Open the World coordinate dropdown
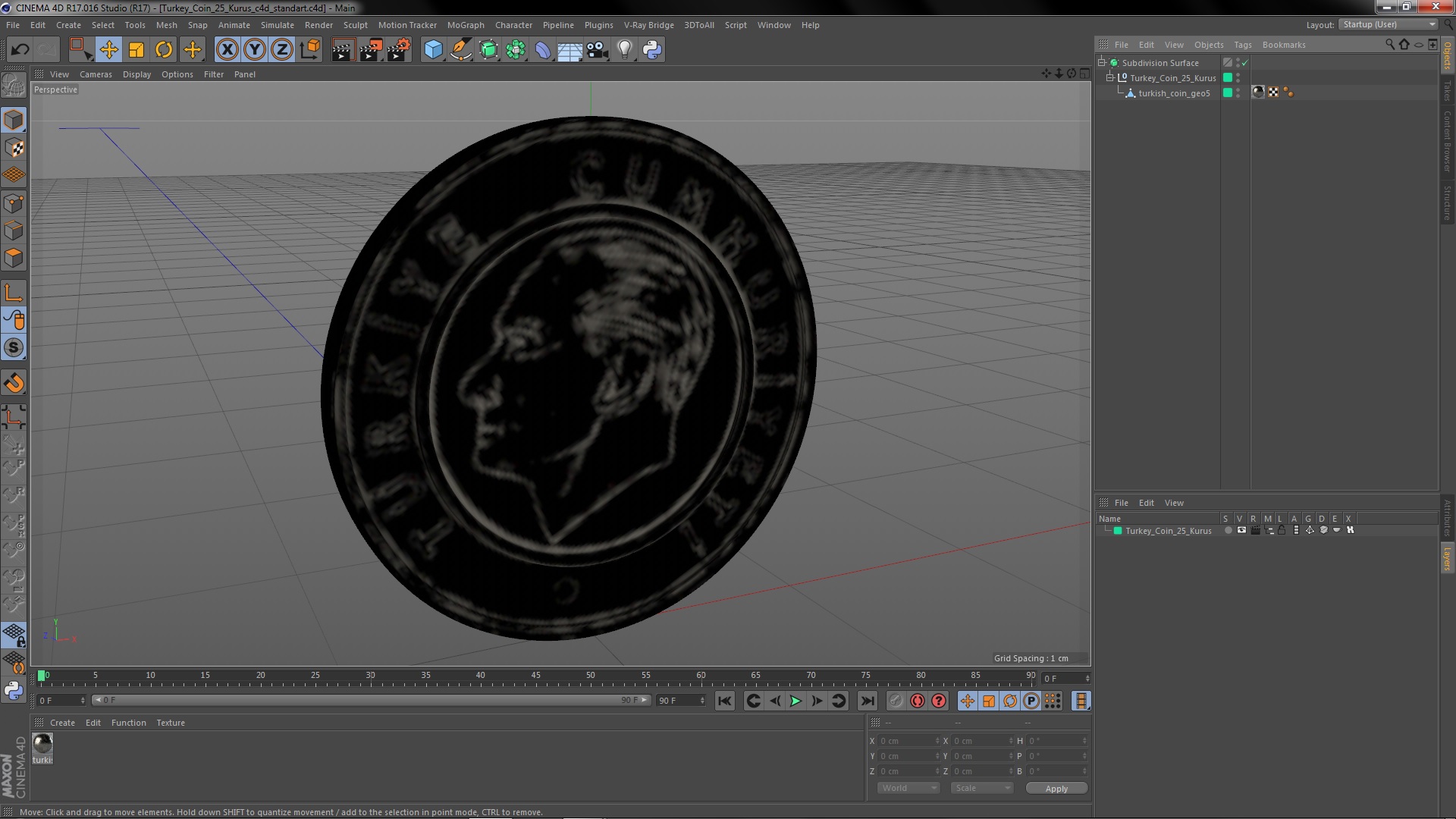The height and width of the screenshot is (819, 1456). click(908, 788)
